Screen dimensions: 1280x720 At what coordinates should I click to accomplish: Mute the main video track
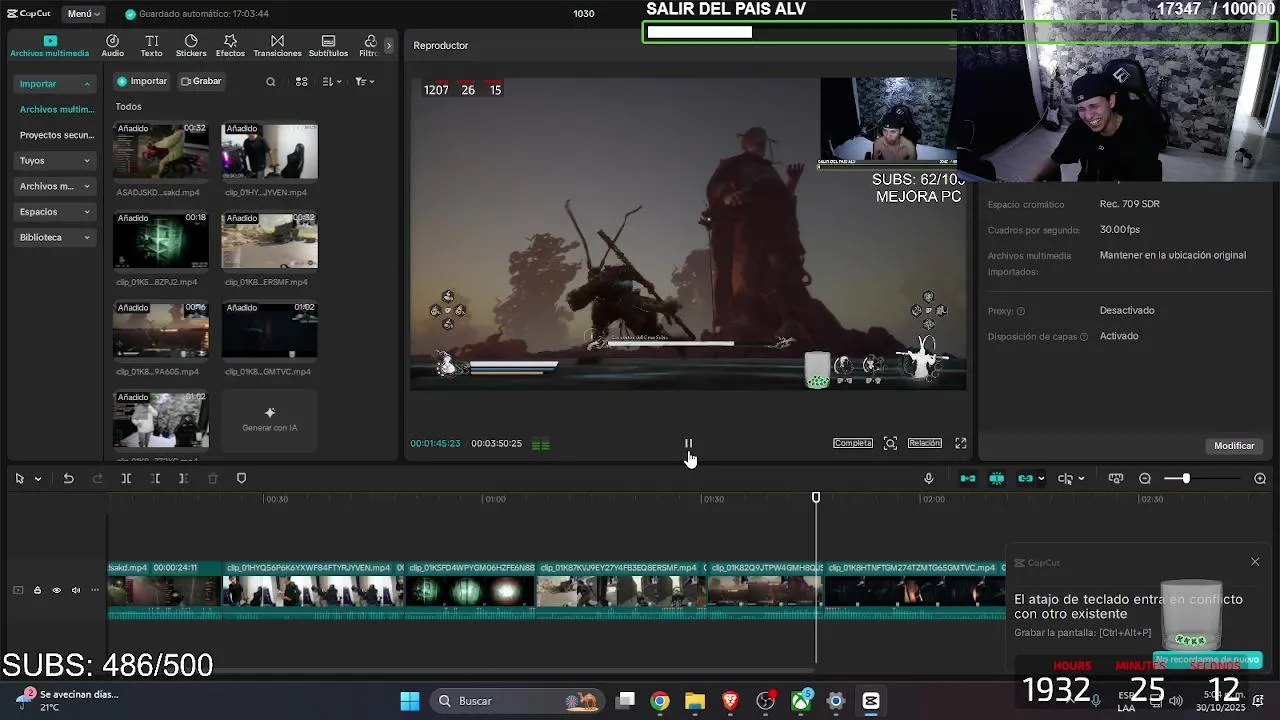click(x=75, y=590)
